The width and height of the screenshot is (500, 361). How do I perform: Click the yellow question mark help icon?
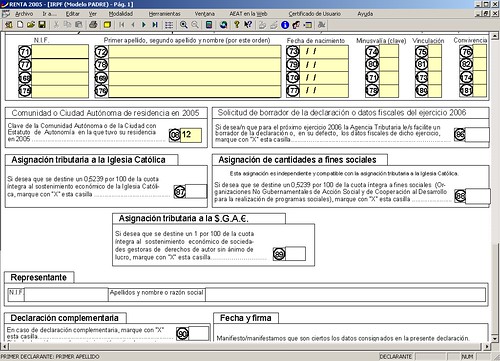[237, 25]
